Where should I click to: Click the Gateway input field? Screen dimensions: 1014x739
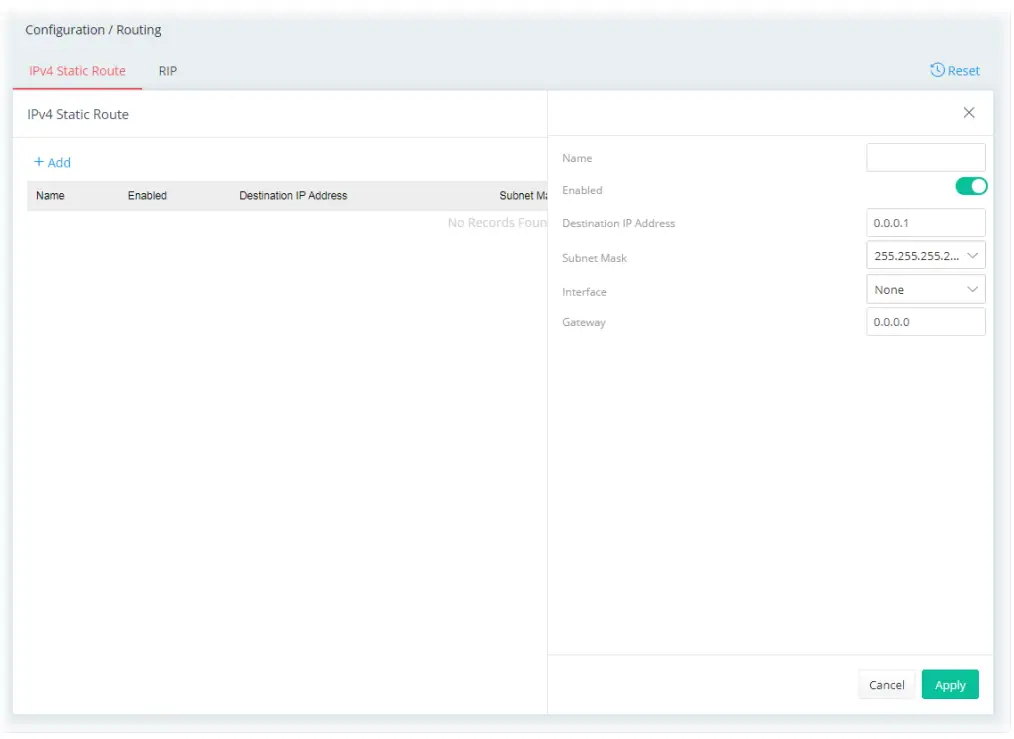[x=925, y=321]
